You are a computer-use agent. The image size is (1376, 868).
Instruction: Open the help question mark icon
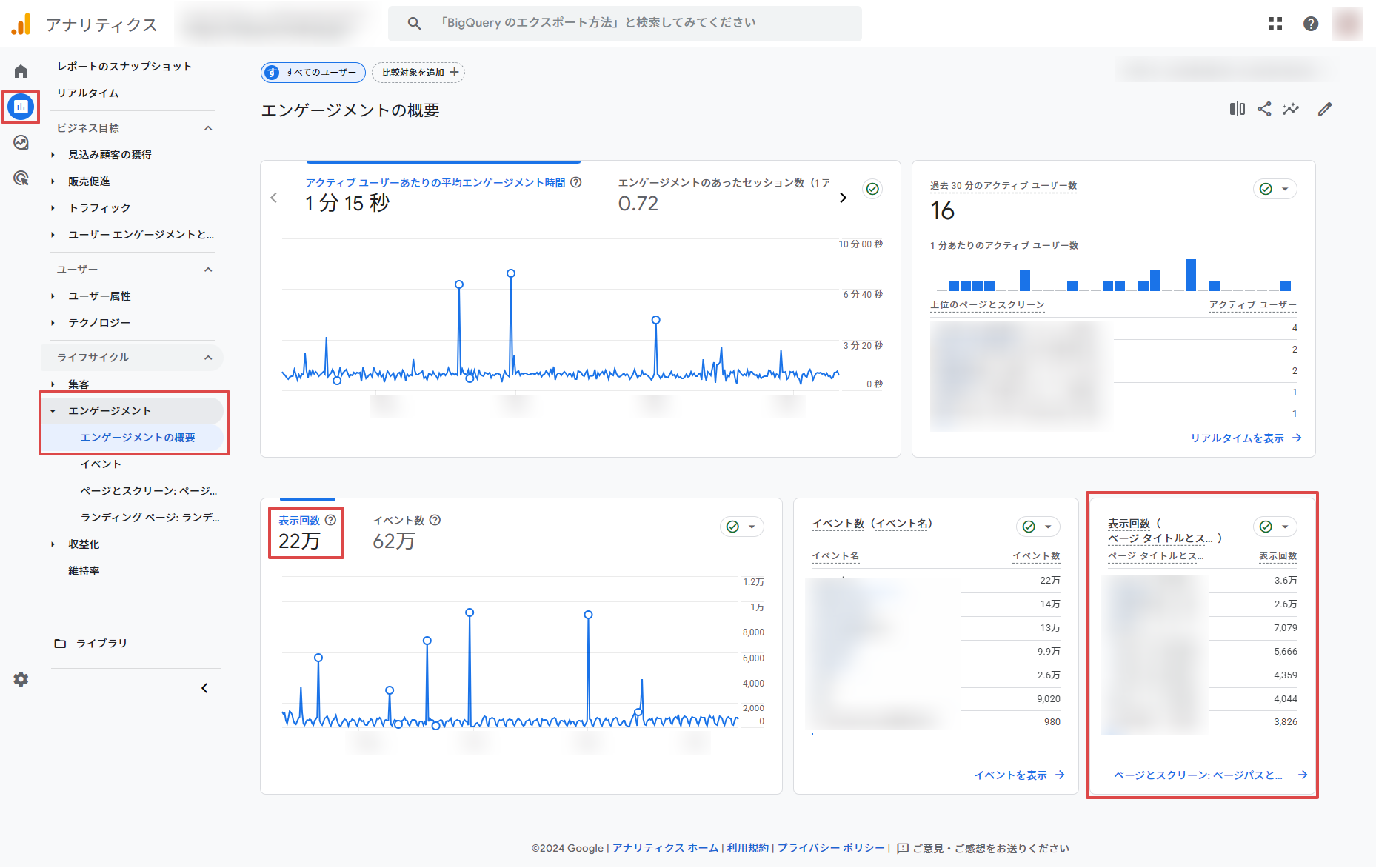[x=1310, y=24]
